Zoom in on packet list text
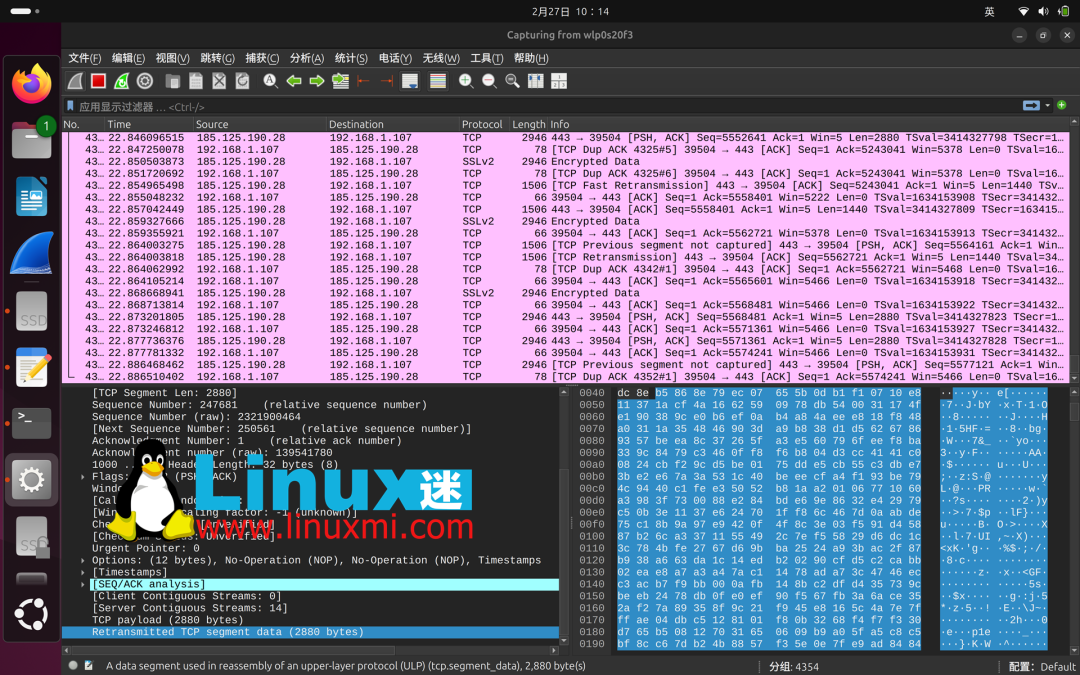 tap(466, 81)
